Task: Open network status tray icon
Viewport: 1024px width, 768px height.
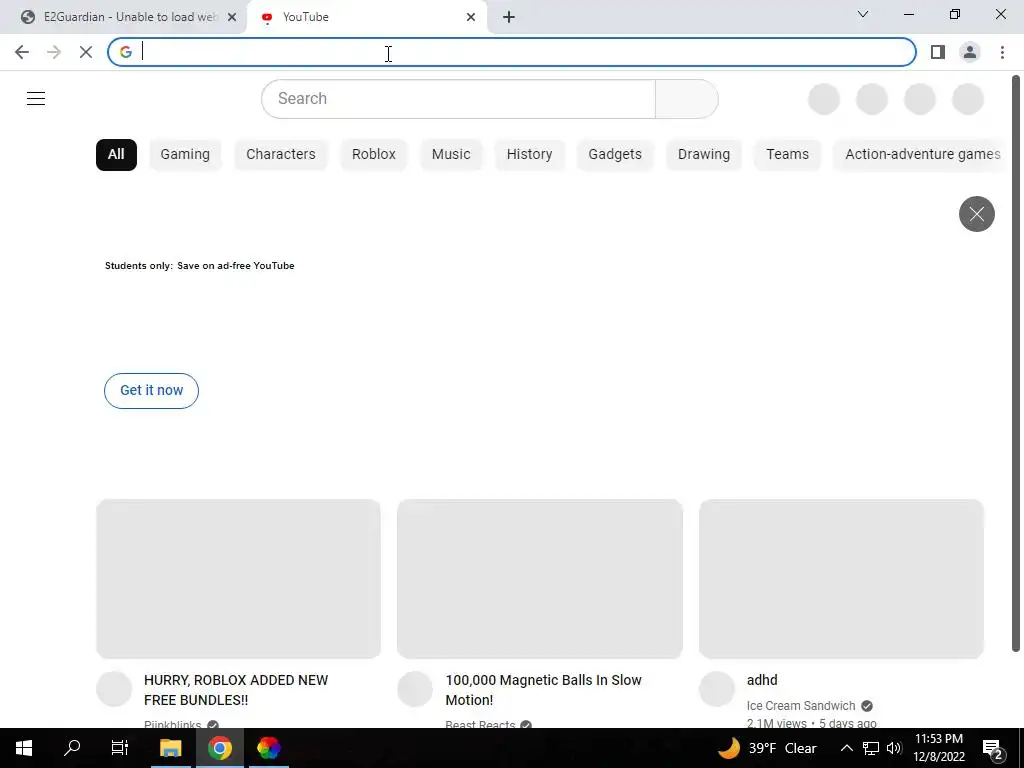Action: click(x=871, y=748)
